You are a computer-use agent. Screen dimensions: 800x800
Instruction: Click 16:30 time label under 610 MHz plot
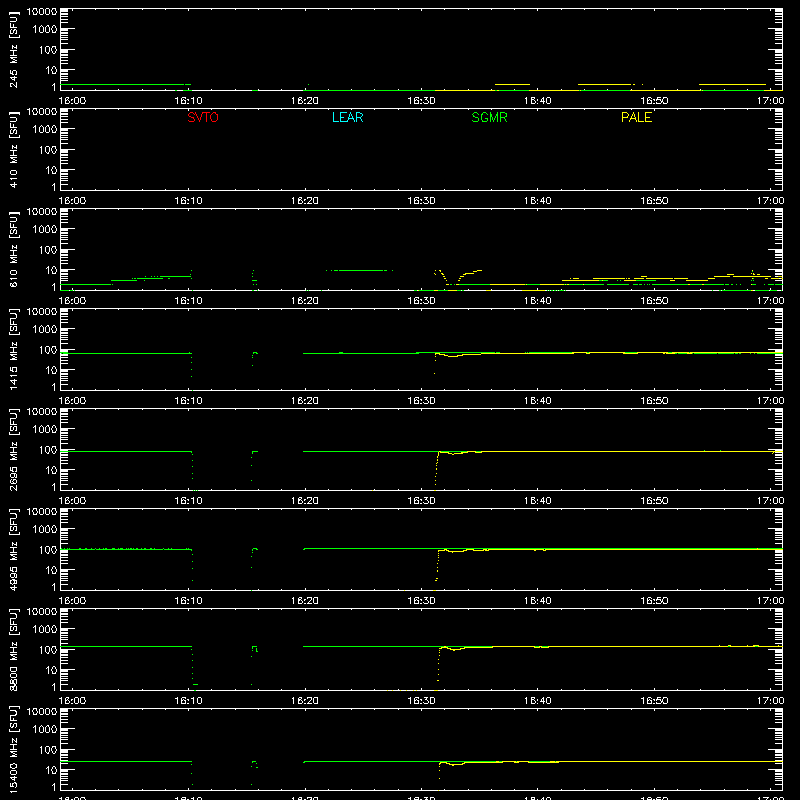[x=421, y=301]
